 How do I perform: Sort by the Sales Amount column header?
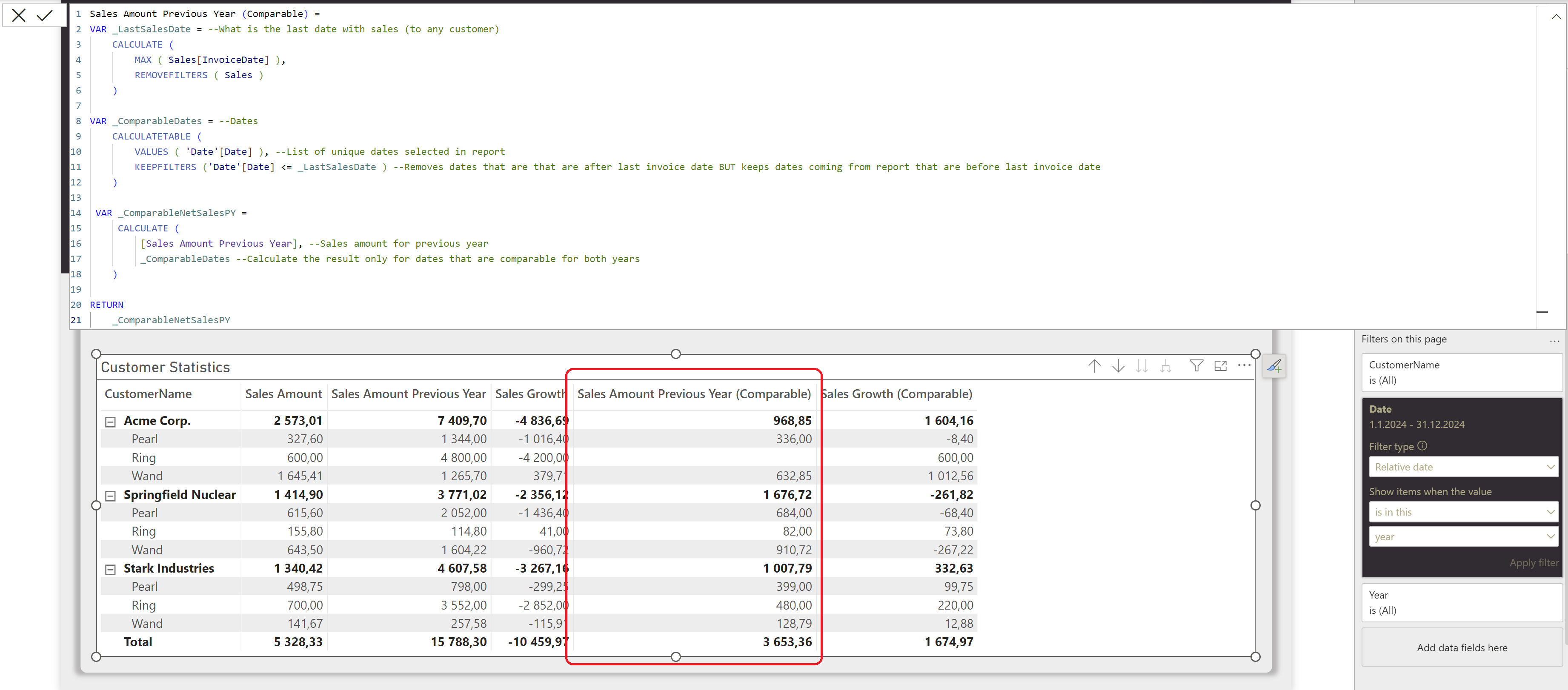pos(283,393)
